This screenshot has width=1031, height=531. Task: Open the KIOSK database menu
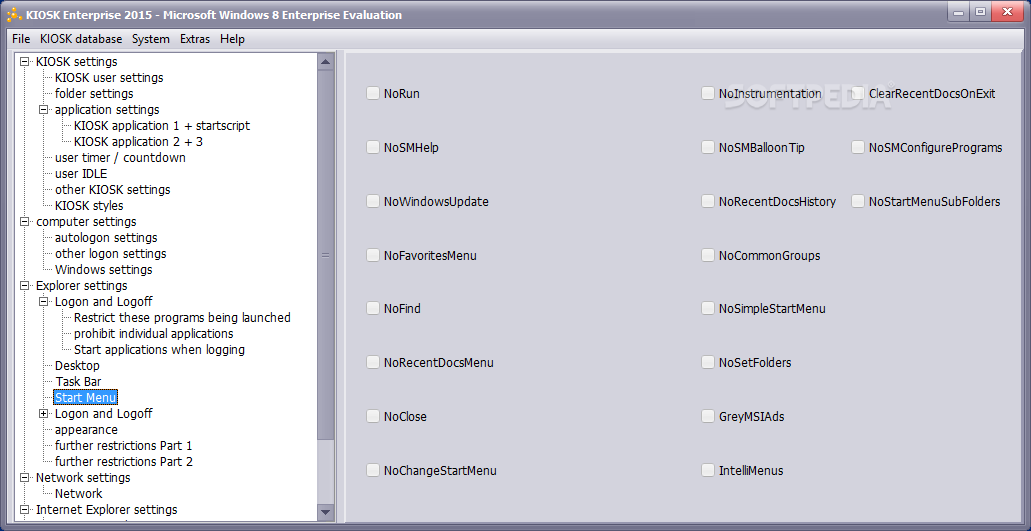[81, 39]
